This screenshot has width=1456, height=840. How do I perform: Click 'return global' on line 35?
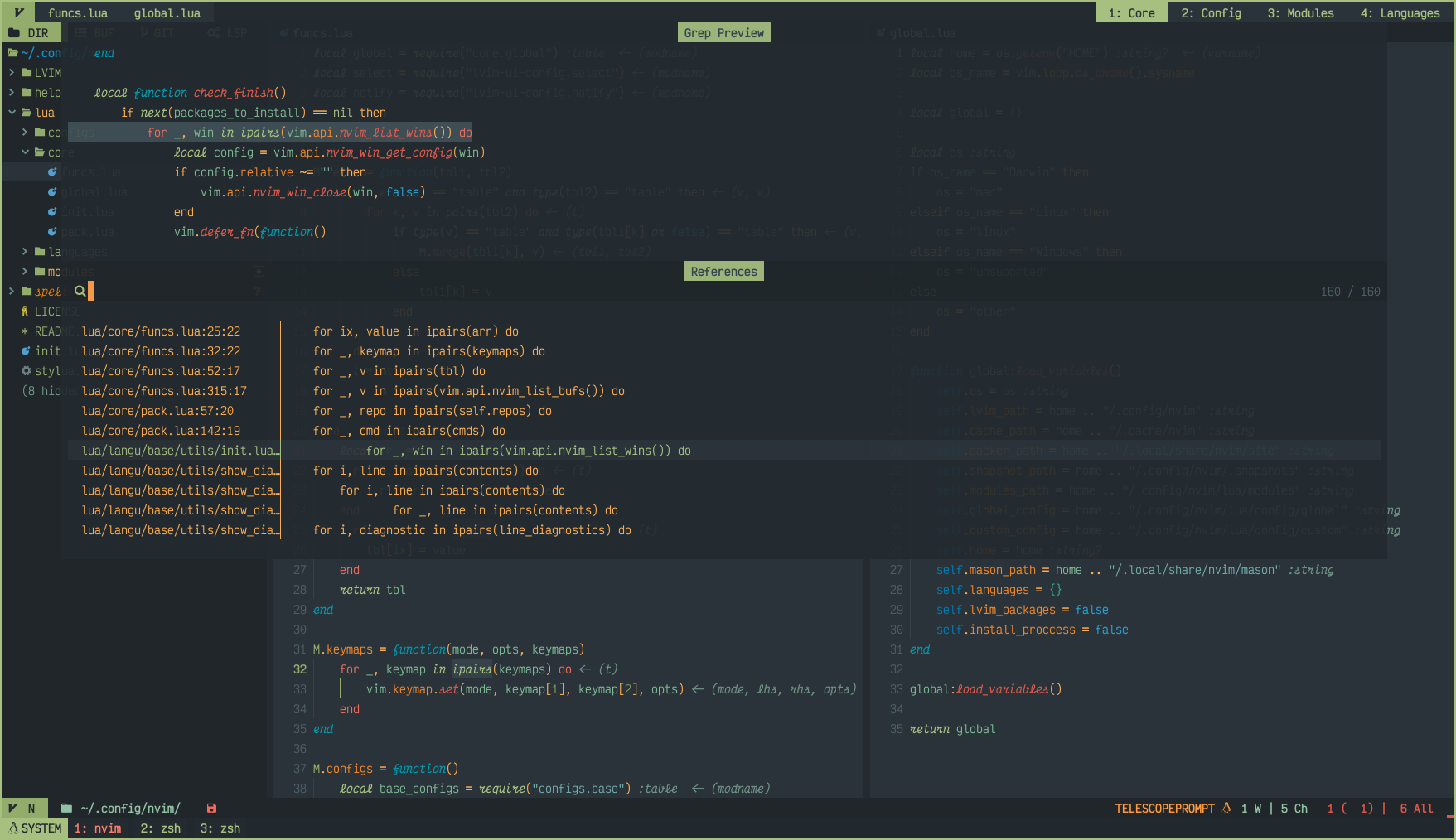(x=953, y=729)
